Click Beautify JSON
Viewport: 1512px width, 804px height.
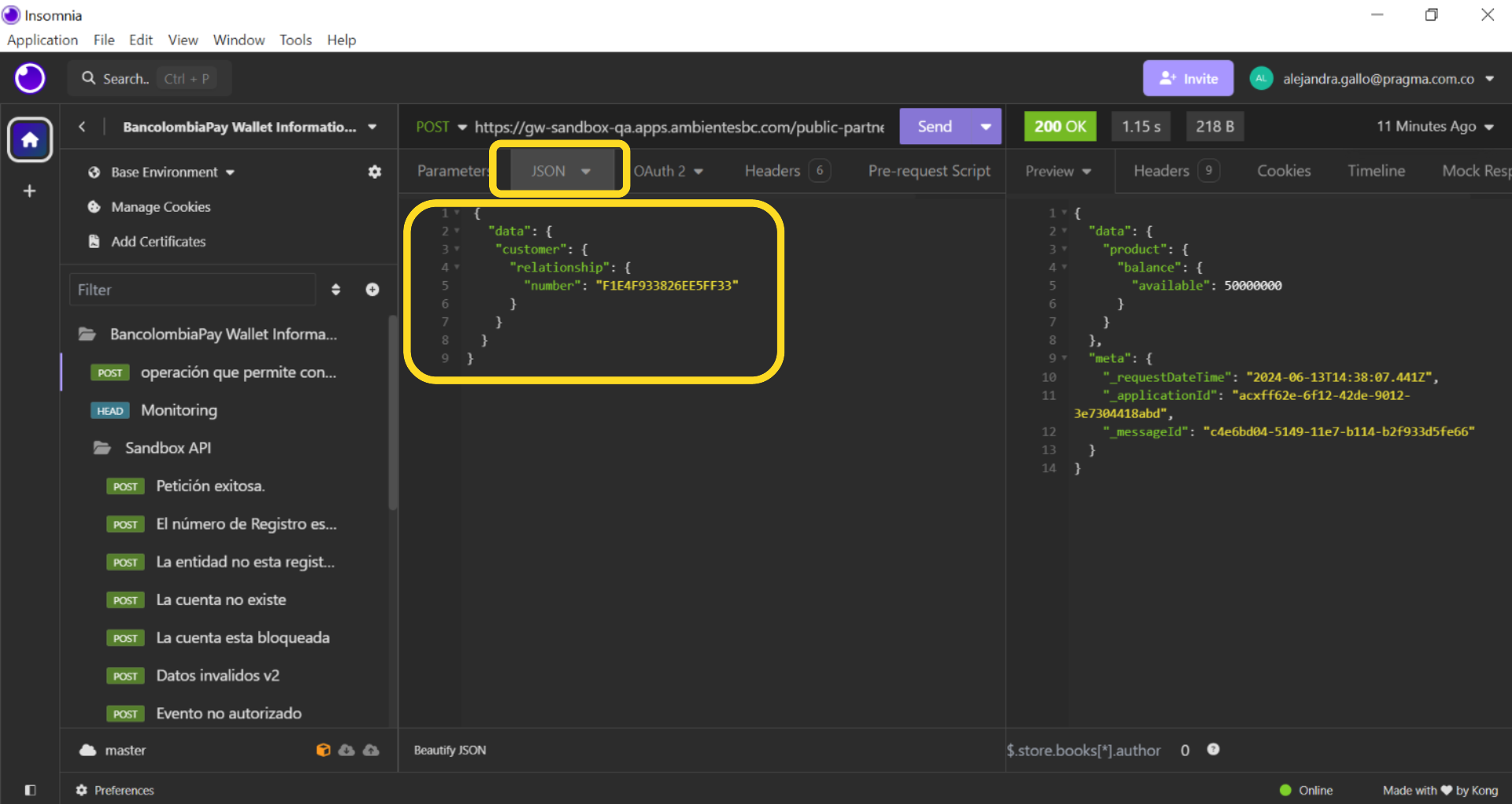[x=450, y=750]
